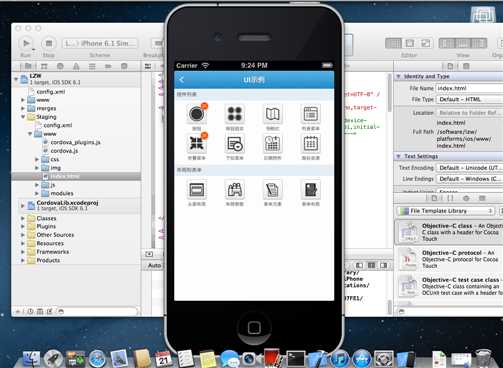Open the Other Sources group

click(x=55, y=235)
